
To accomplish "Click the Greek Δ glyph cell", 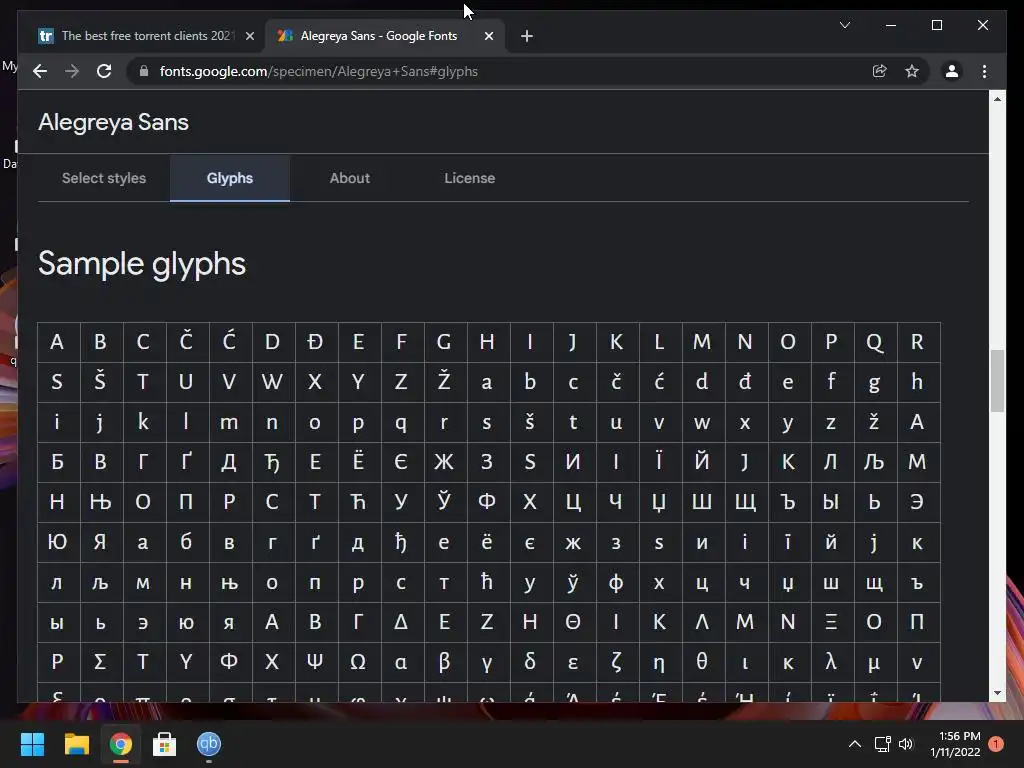I will click(x=401, y=622).
